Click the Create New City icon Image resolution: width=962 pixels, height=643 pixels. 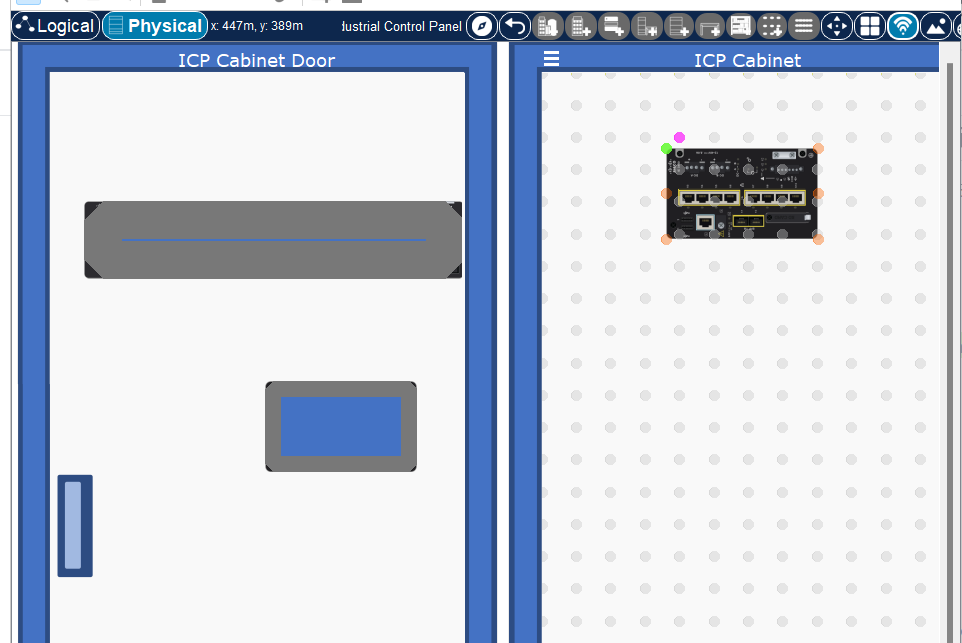(x=547, y=26)
